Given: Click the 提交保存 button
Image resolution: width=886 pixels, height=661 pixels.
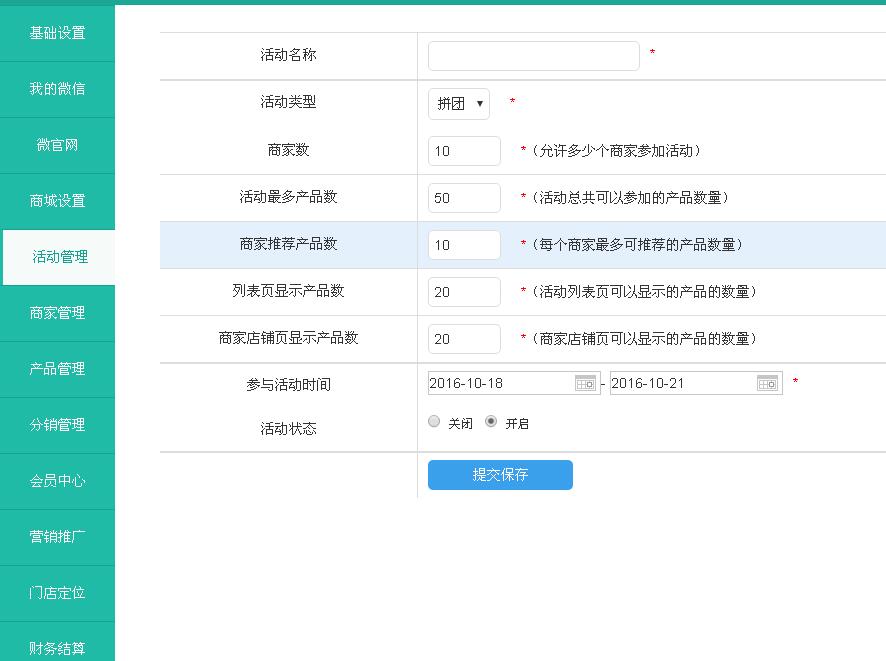Looking at the screenshot, I should (x=500, y=475).
